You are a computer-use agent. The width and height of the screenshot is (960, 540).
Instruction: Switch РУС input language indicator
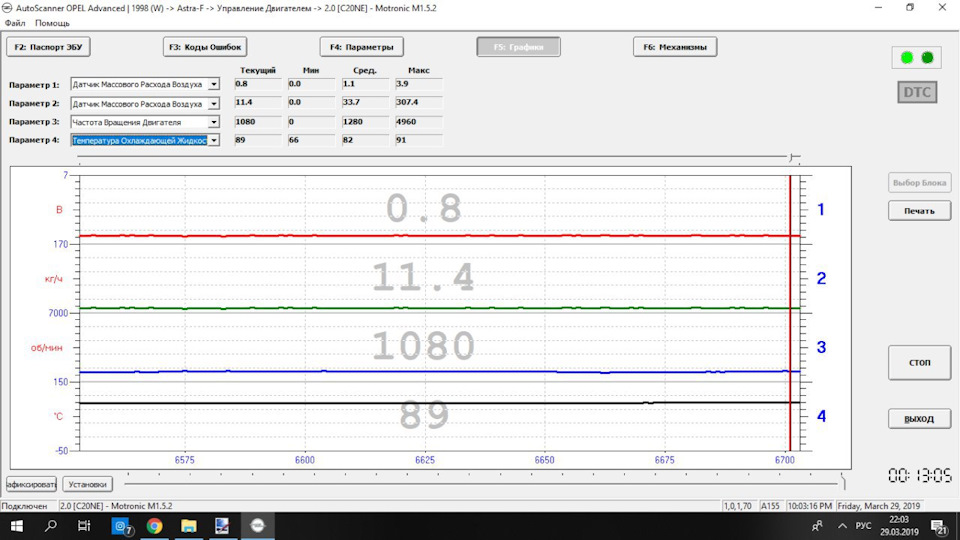coord(863,526)
